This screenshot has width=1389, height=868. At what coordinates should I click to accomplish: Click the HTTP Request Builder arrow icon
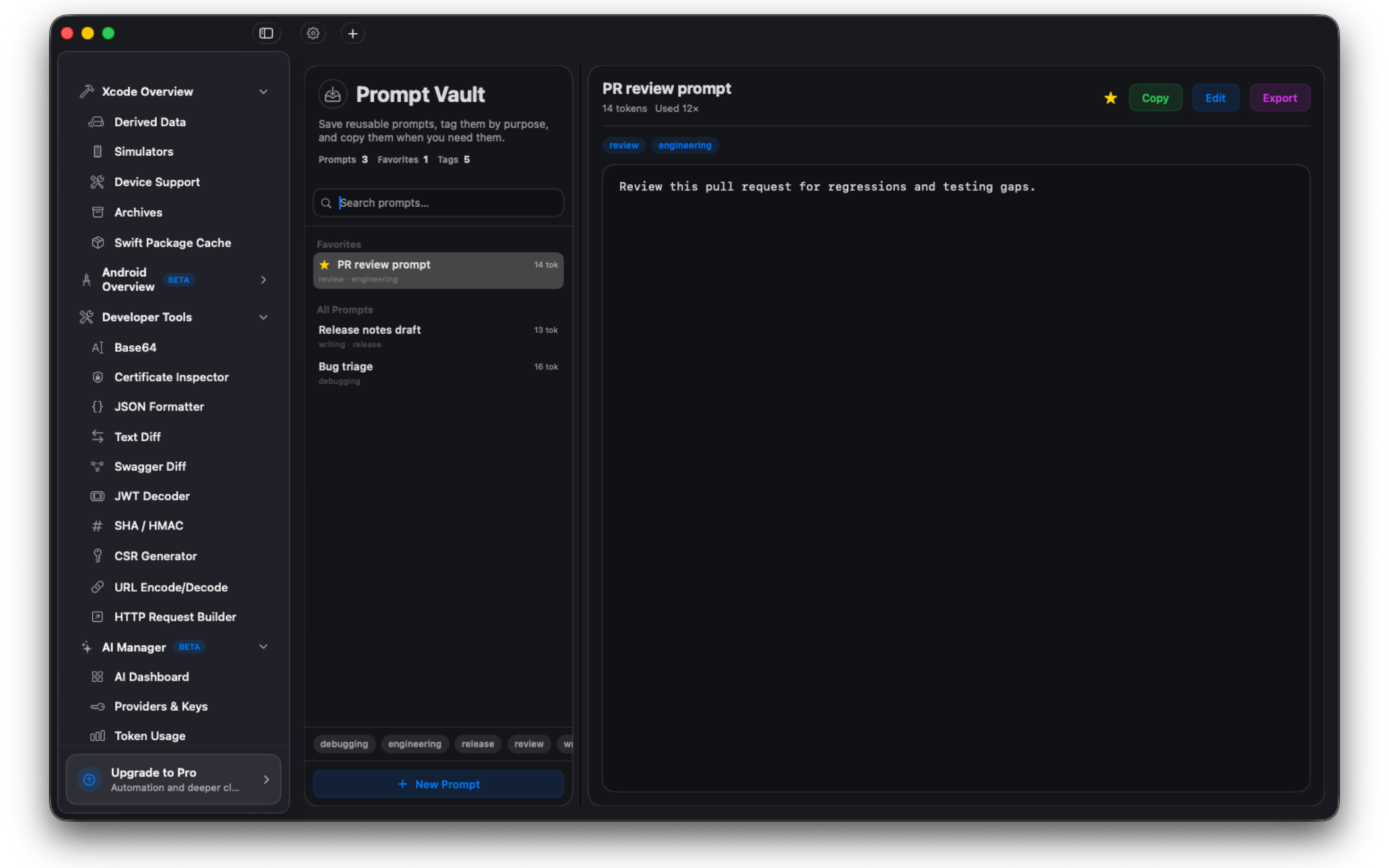click(97, 617)
